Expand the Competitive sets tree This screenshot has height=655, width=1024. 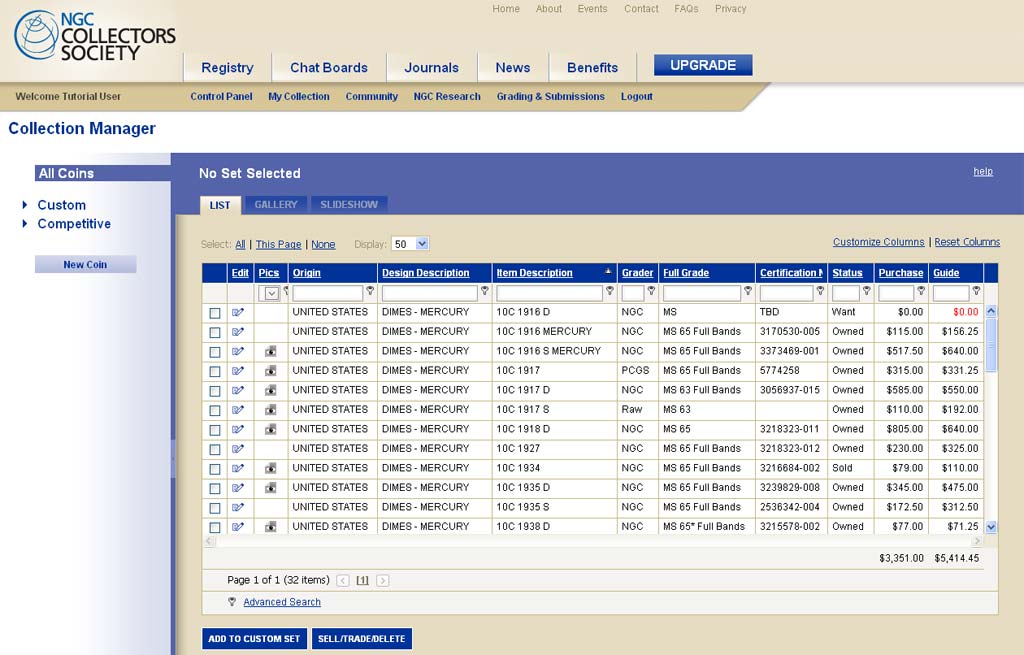(x=25, y=223)
